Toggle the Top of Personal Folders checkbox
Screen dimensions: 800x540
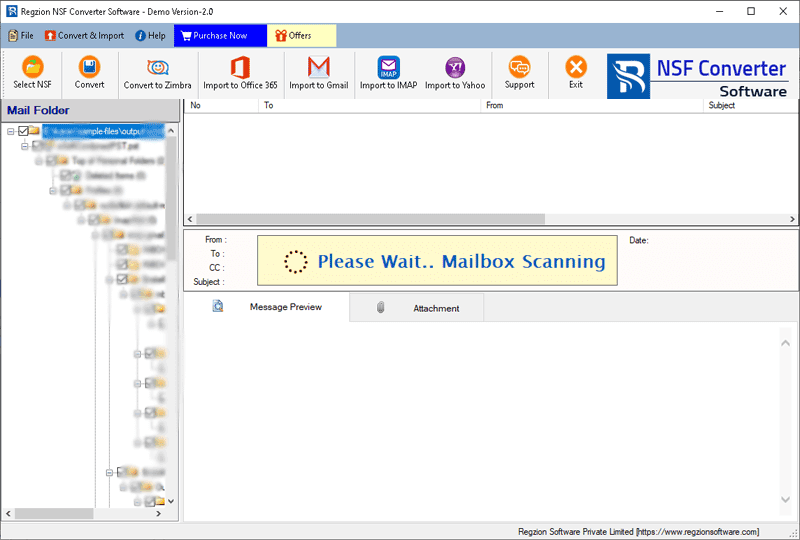(51, 160)
